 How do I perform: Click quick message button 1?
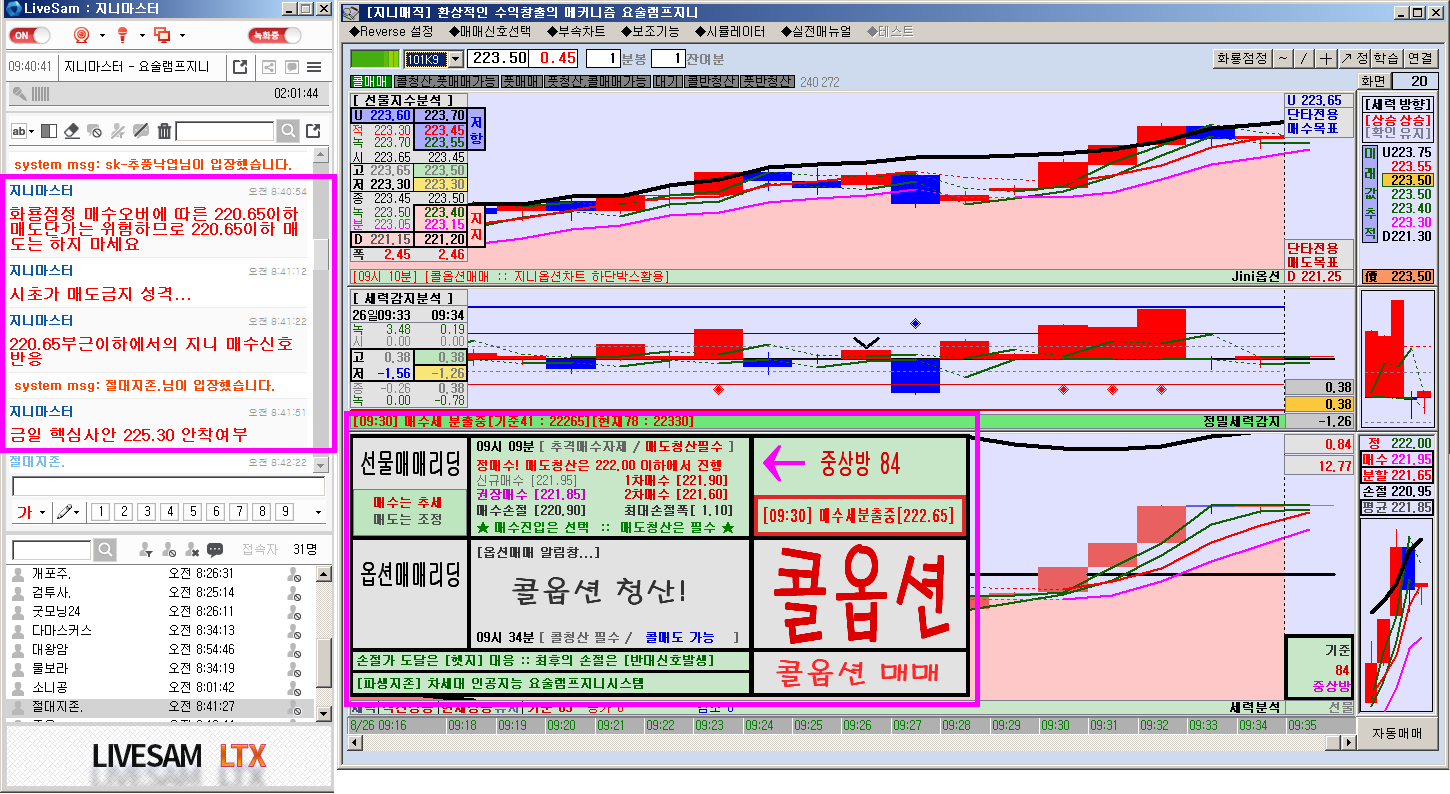point(100,512)
